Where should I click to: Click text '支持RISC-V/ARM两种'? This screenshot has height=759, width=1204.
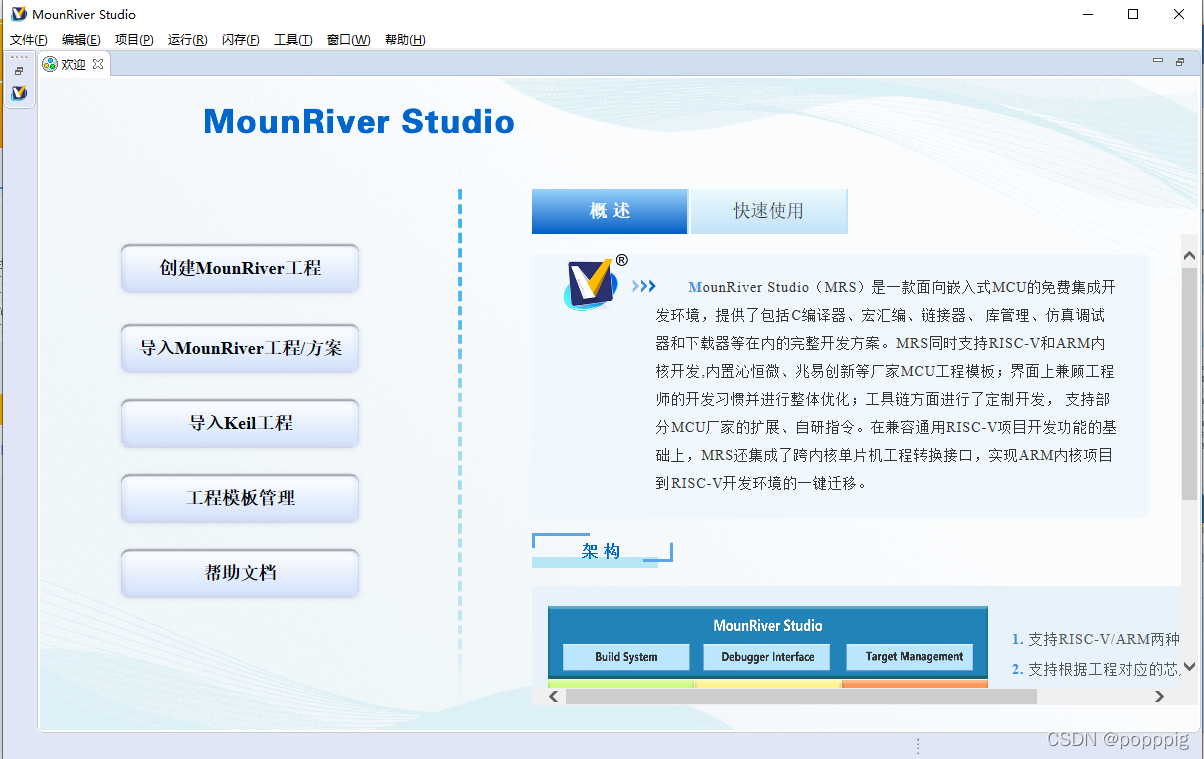pos(1104,639)
